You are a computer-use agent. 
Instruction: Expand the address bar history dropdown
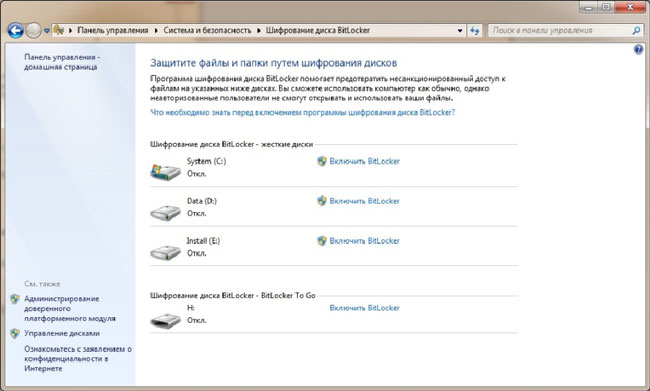[459, 31]
